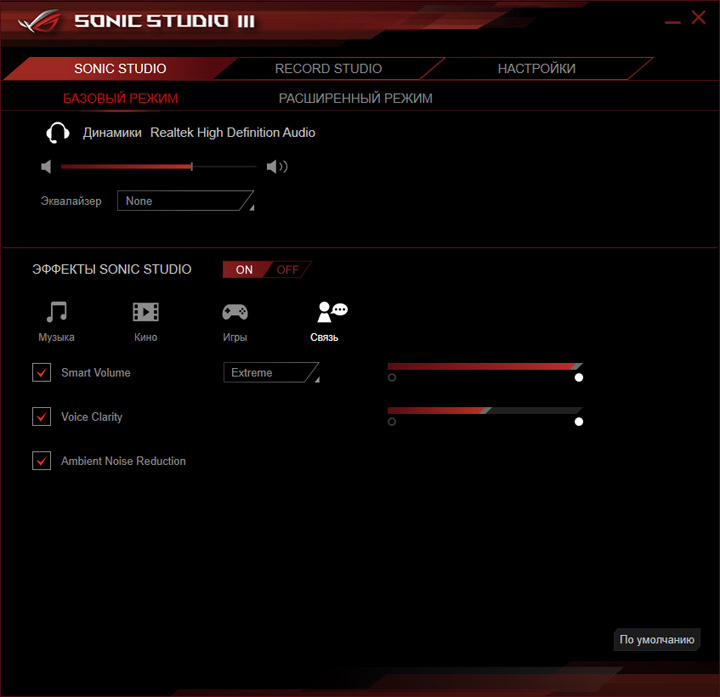Open the НАСТРОЙКИ tab
Image resolution: width=720 pixels, height=697 pixels.
(536, 68)
